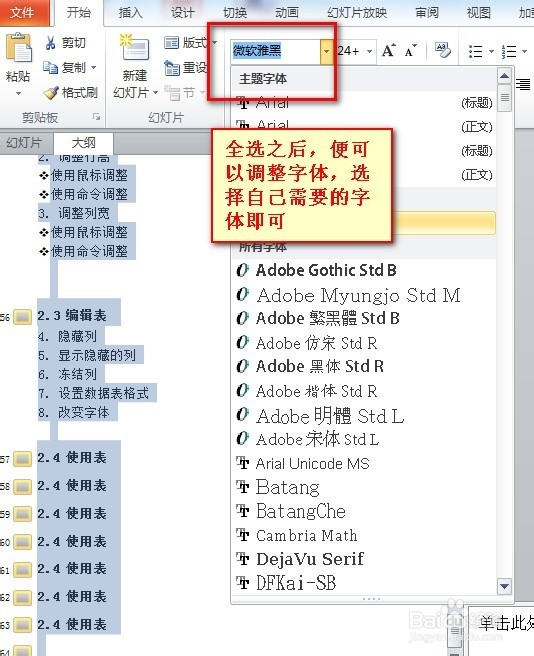The height and width of the screenshot is (656, 534).
Task: Switch to the Review (审阅) tab
Action: (427, 13)
